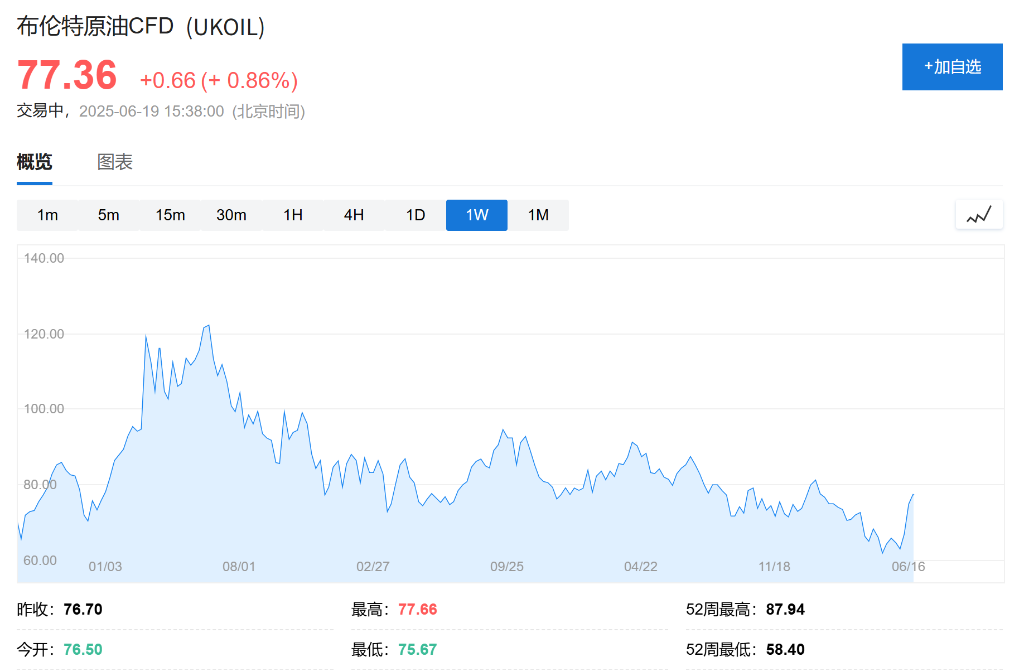The height and width of the screenshot is (670, 1024).
Task: Click the 52周最高 value 87.94
Action: point(785,609)
